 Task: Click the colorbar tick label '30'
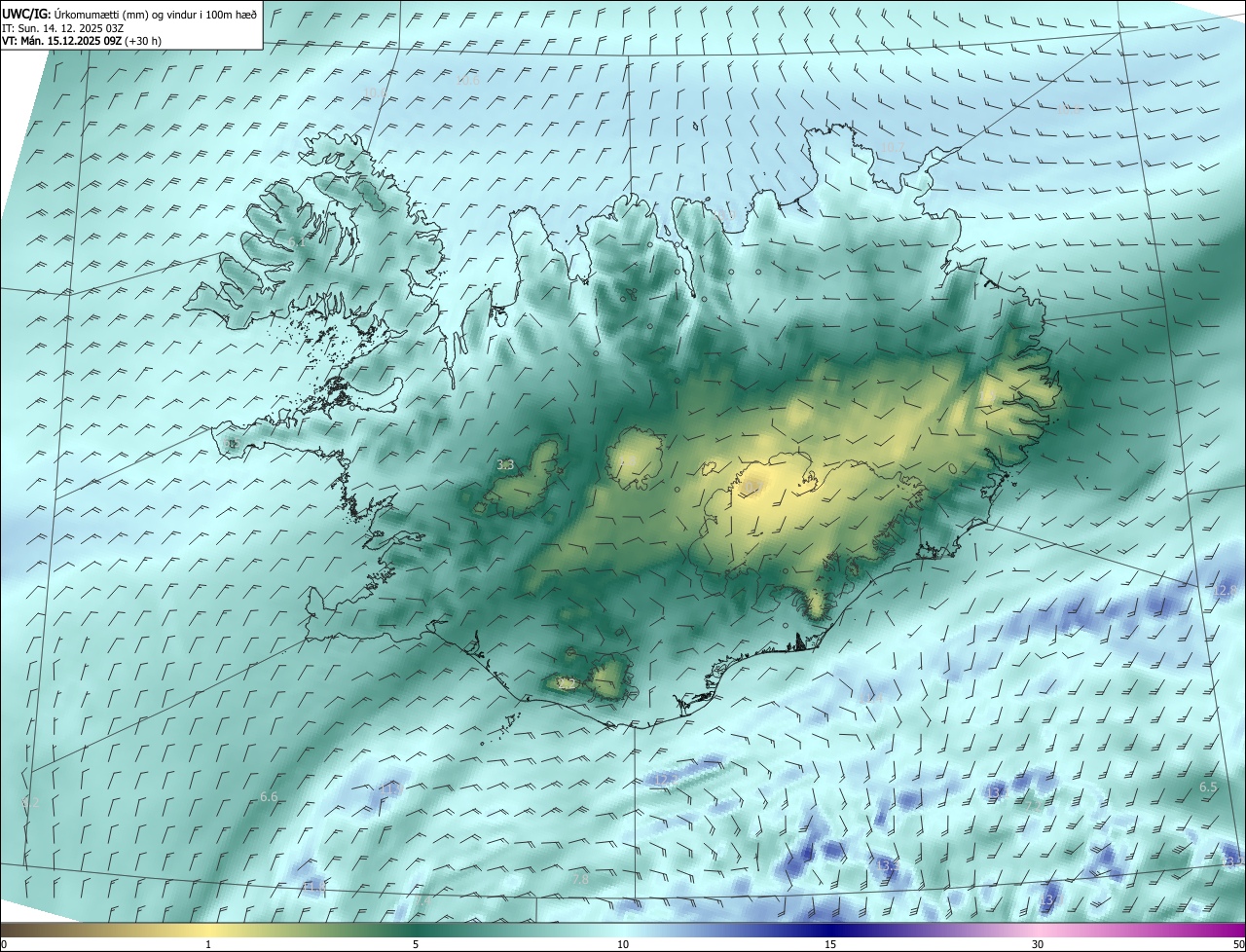[x=1038, y=944]
